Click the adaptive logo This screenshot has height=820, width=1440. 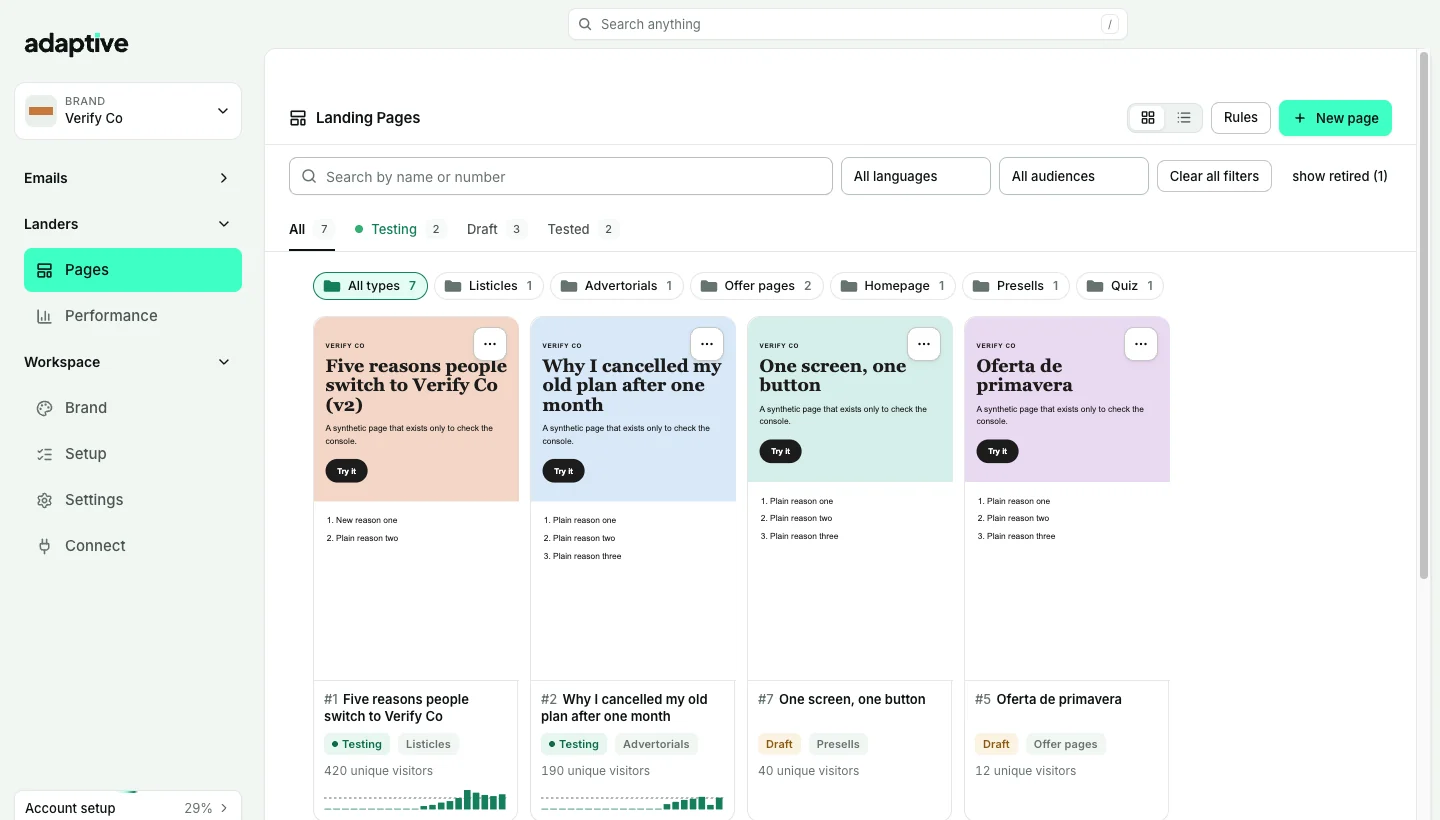76,43
